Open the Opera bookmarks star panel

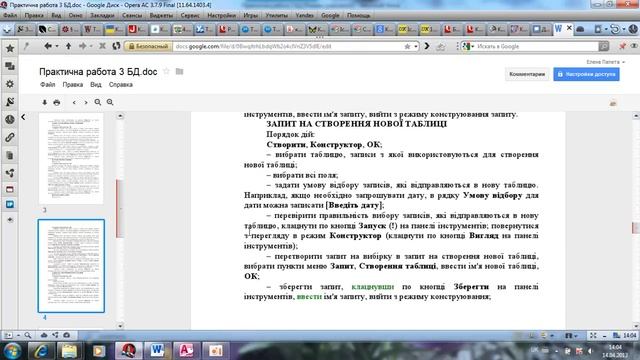(10, 49)
